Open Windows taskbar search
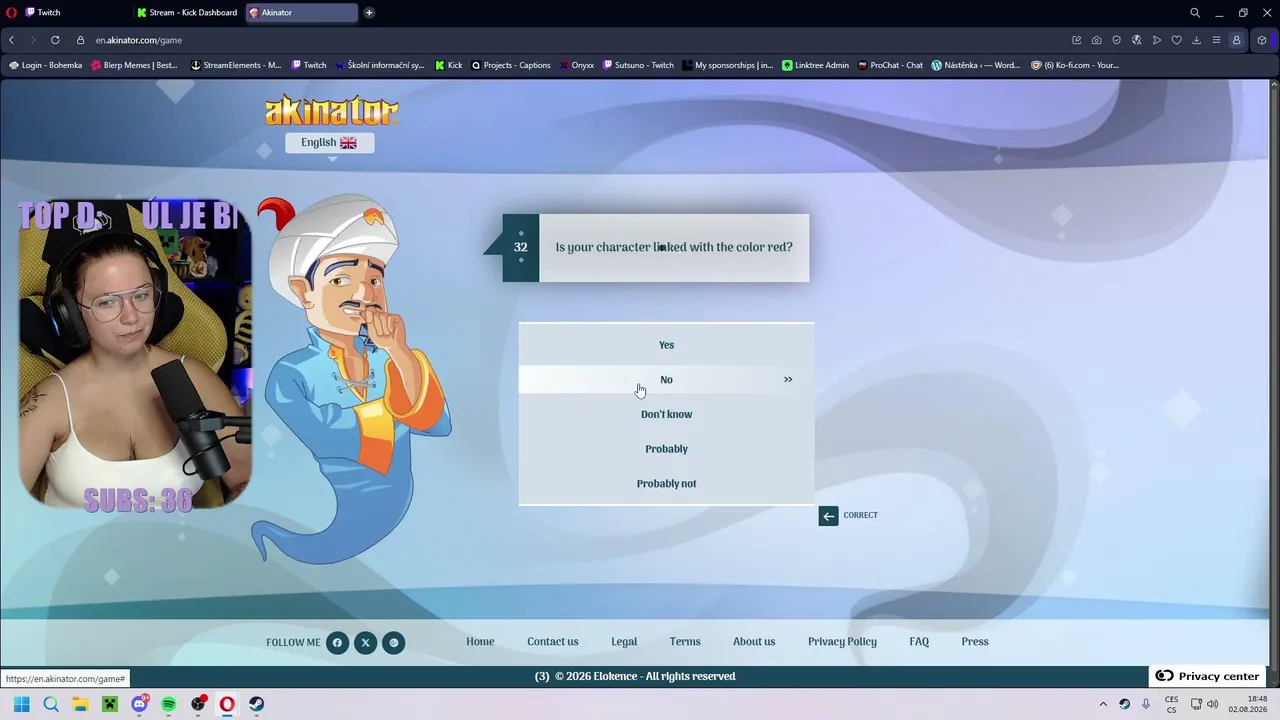Viewport: 1280px width, 720px height. click(51, 704)
